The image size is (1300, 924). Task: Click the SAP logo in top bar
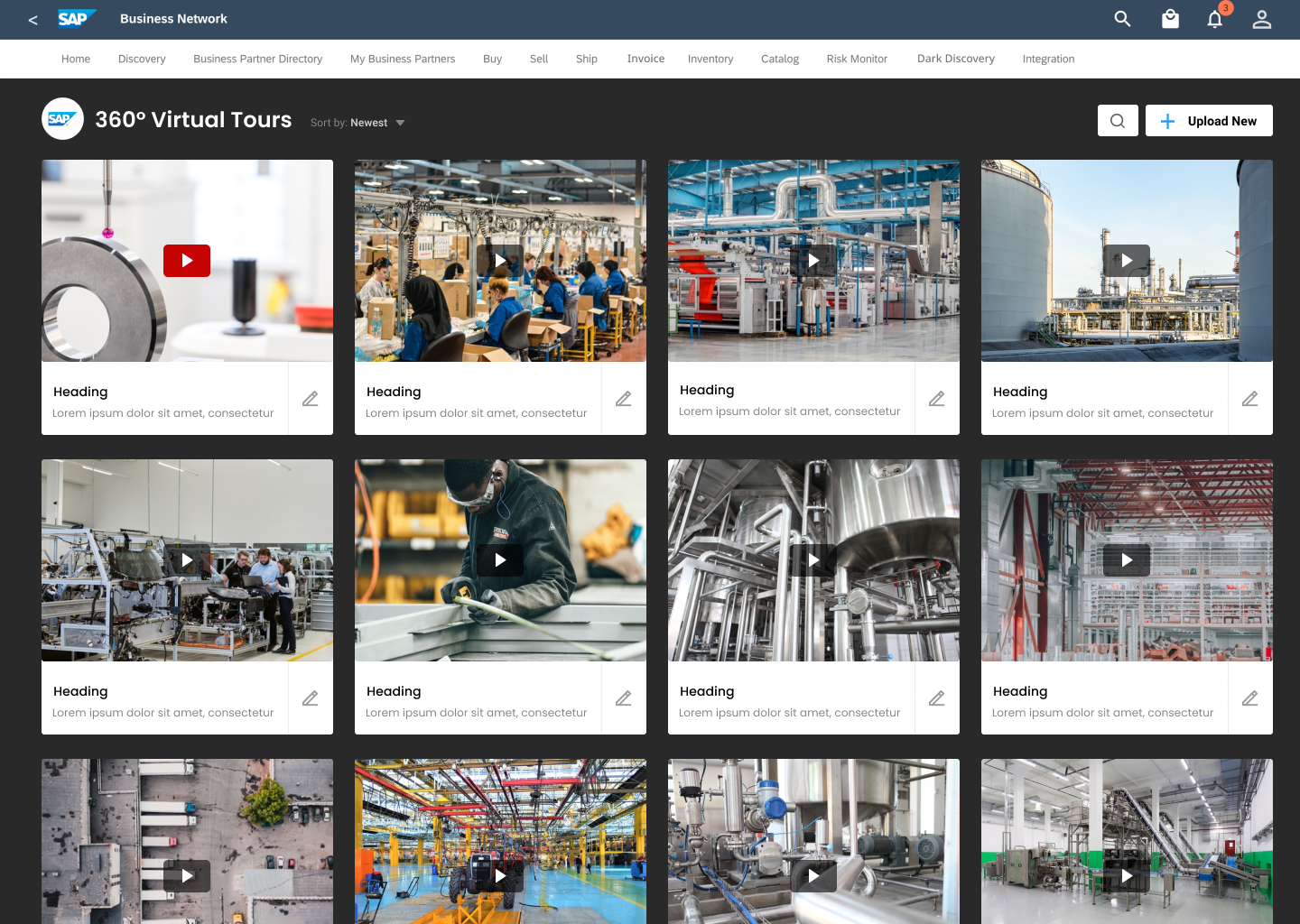(x=76, y=19)
